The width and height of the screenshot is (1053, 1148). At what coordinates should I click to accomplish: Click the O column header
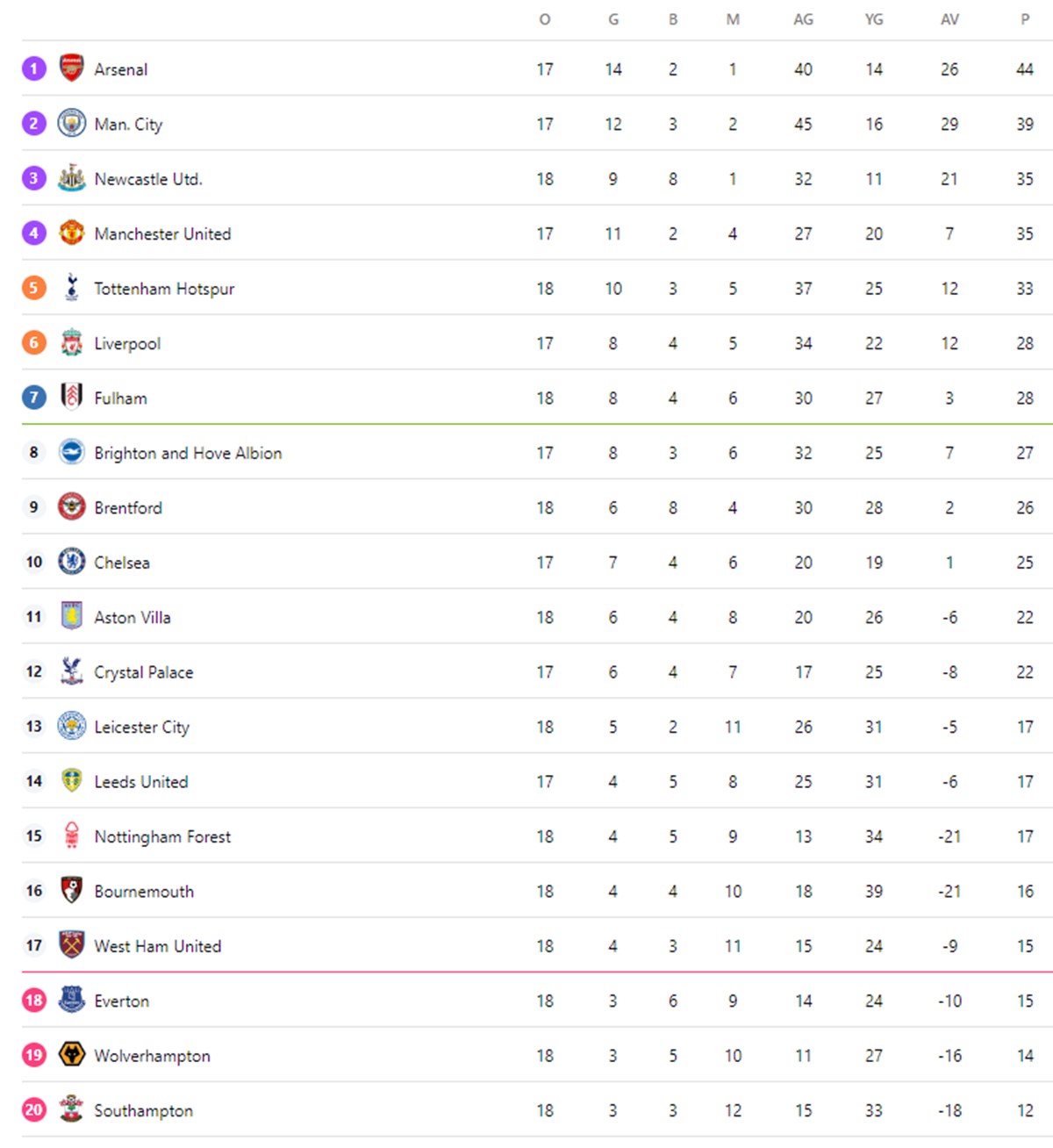pyautogui.click(x=545, y=19)
